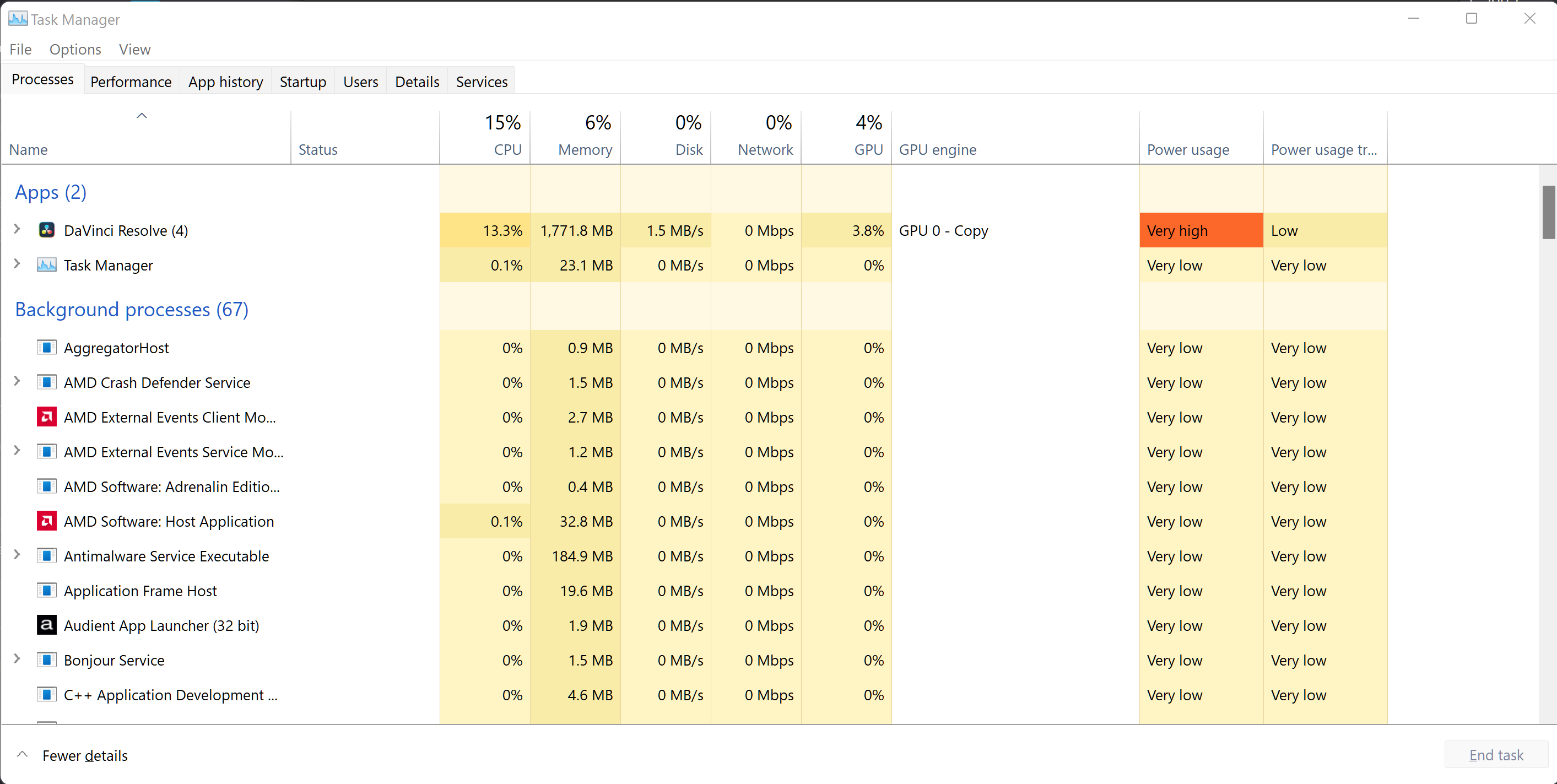Switch to the App history tab

[225, 82]
